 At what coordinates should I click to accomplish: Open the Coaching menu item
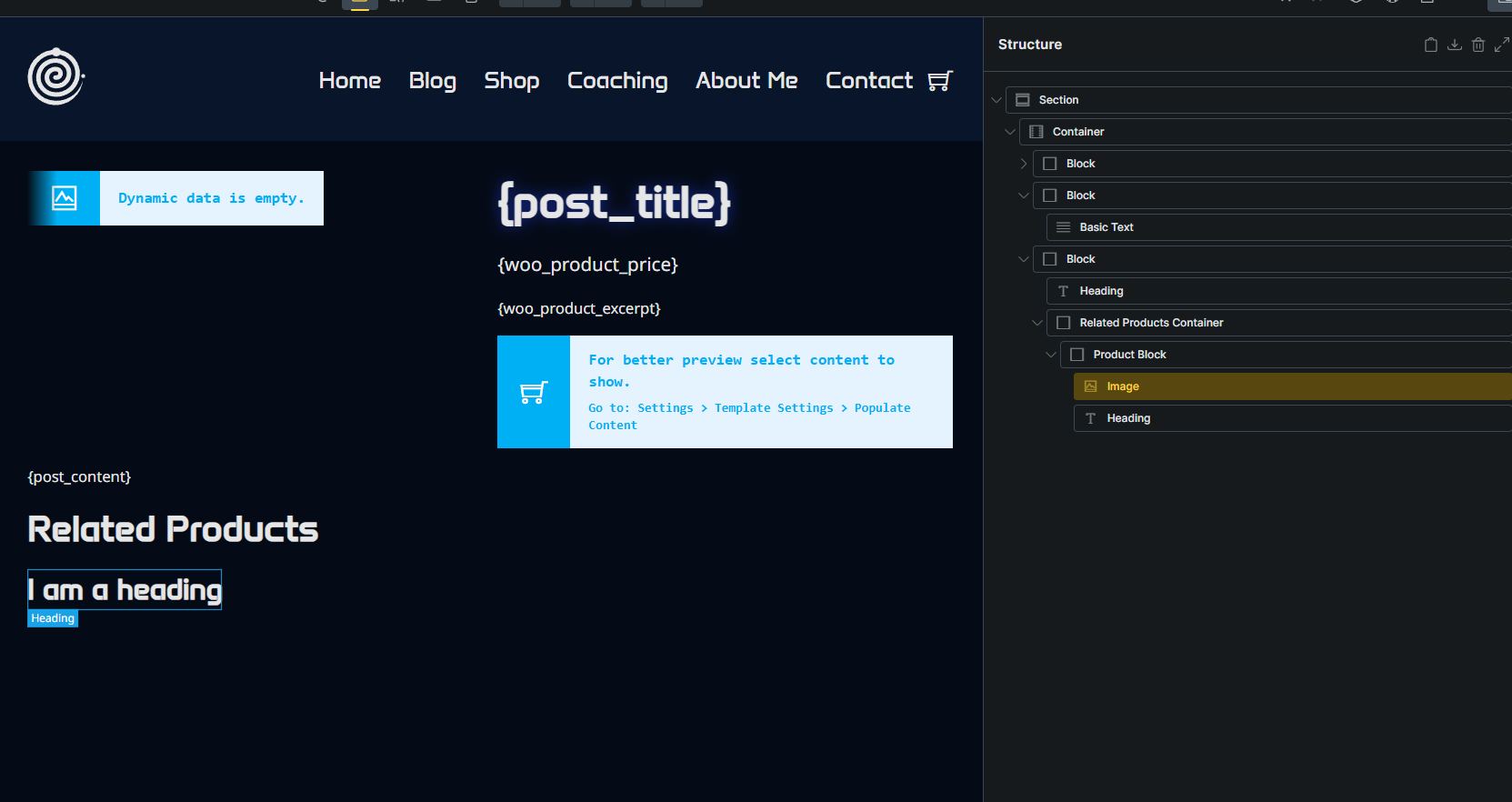pyautogui.click(x=617, y=81)
